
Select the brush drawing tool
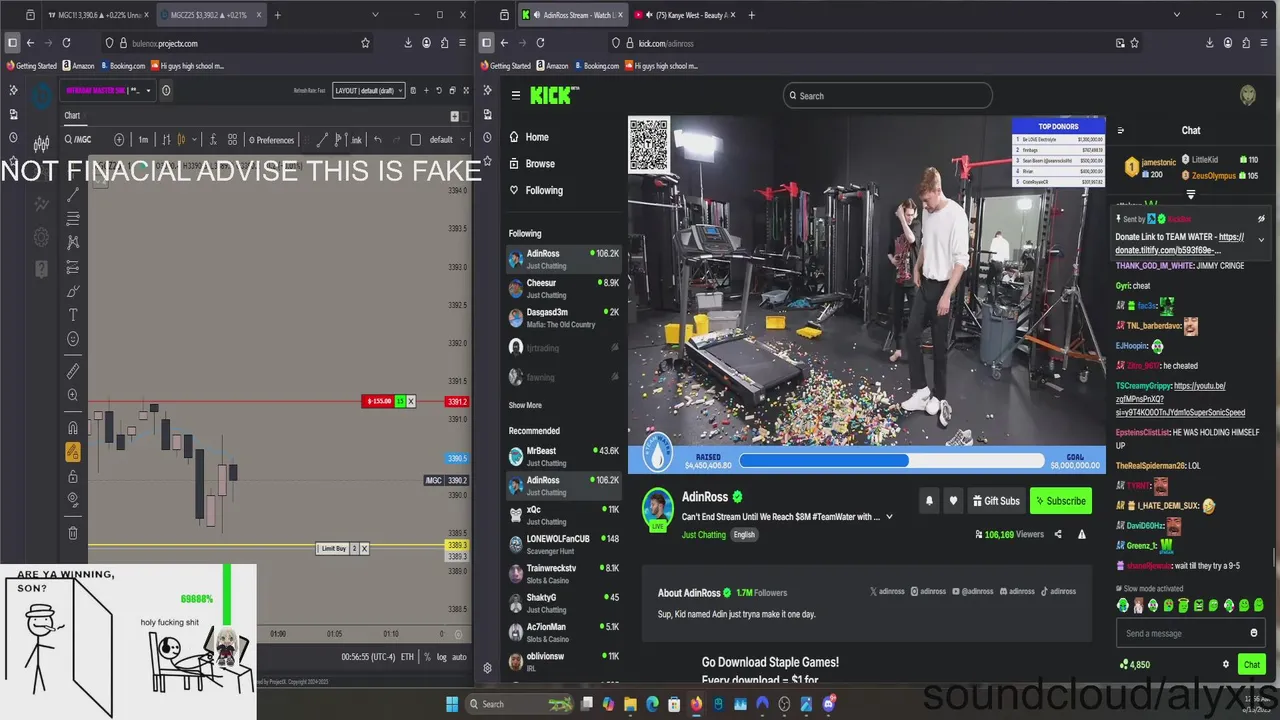[73, 291]
